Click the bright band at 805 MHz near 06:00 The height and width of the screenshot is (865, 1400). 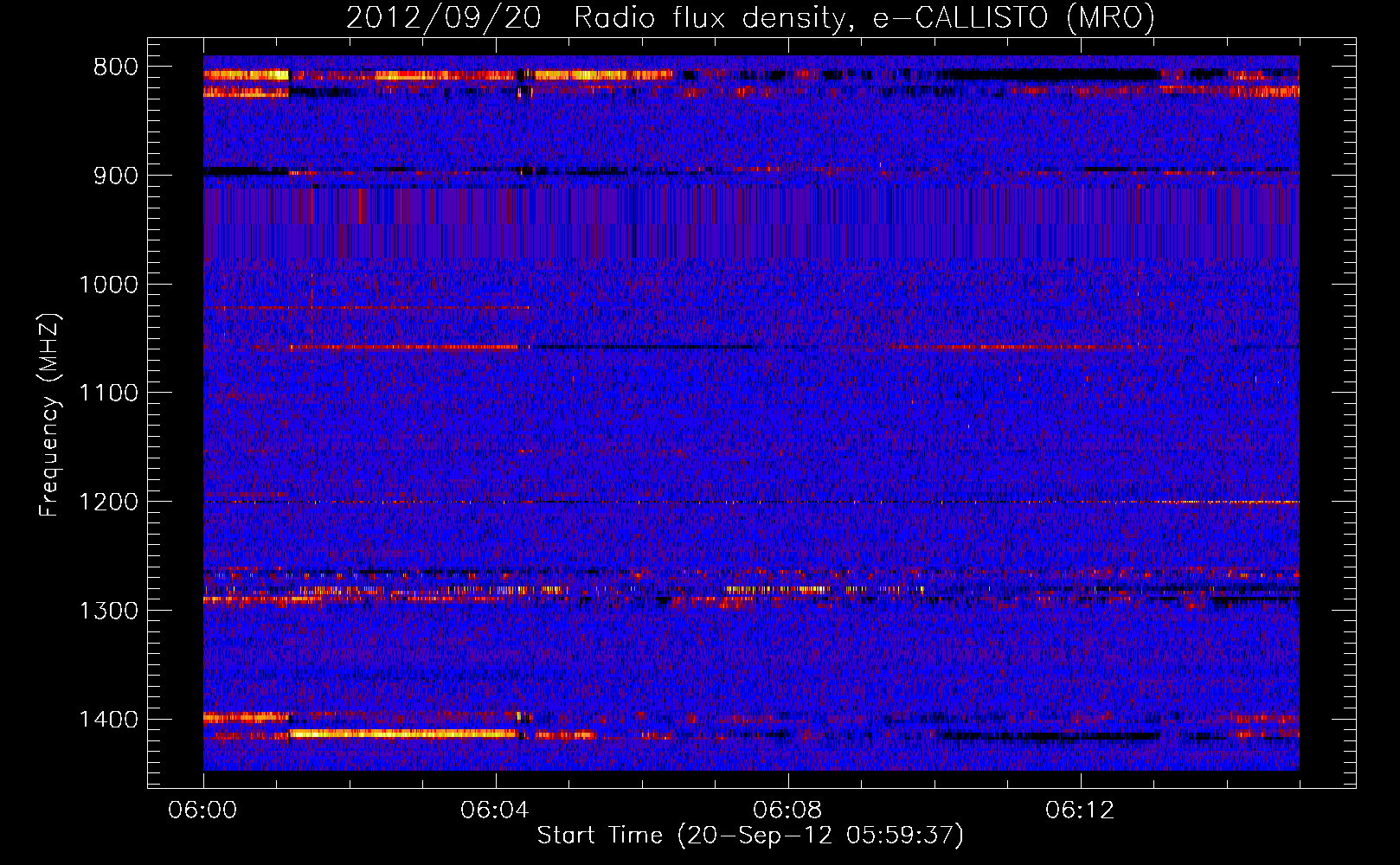point(246,75)
